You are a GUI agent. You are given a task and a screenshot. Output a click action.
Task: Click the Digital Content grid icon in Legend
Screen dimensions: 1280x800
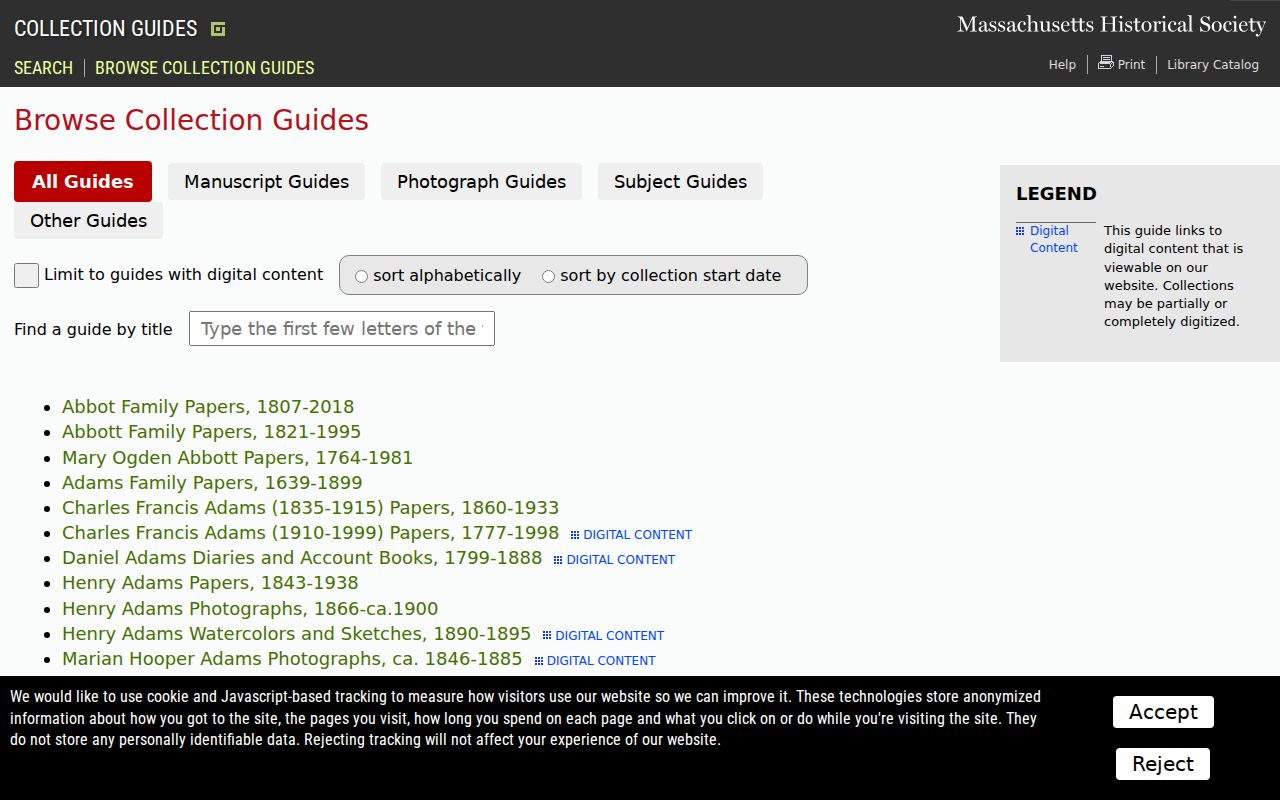(1020, 231)
